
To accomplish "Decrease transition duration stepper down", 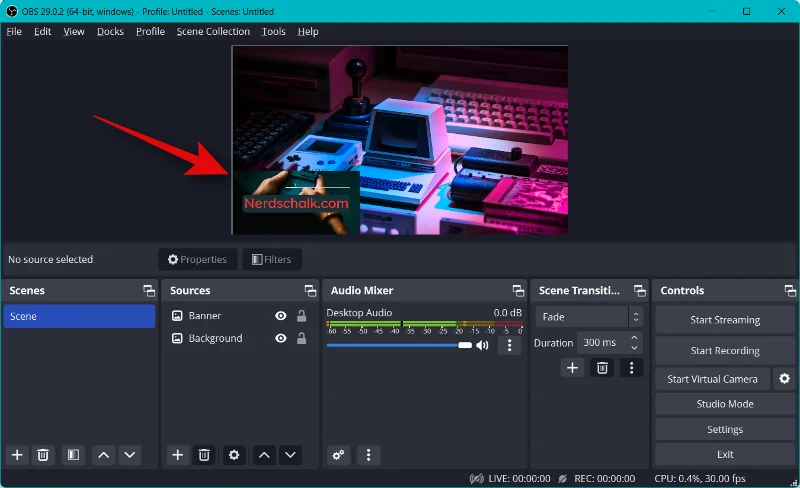I will [x=634, y=348].
